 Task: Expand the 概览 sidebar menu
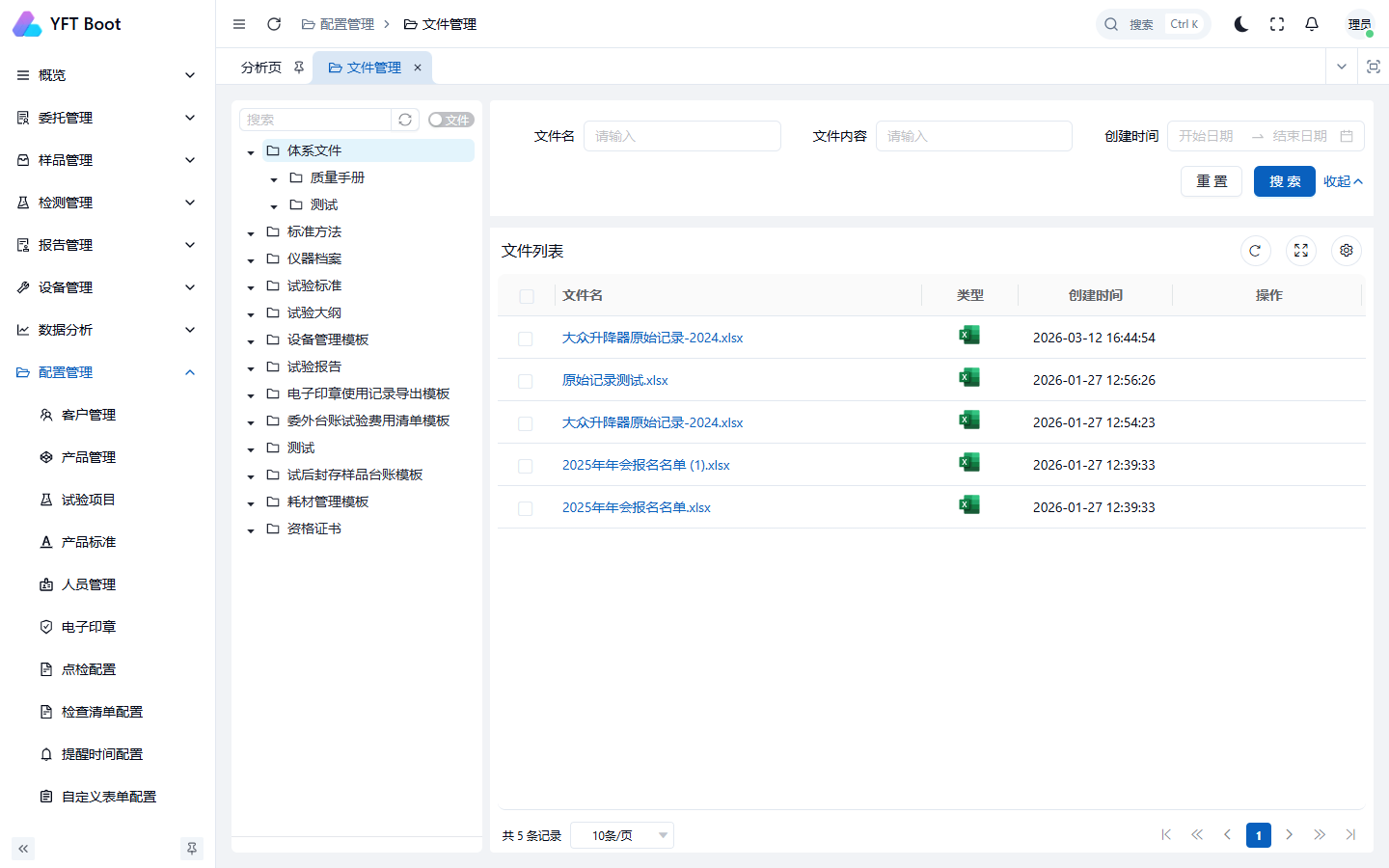(107, 75)
